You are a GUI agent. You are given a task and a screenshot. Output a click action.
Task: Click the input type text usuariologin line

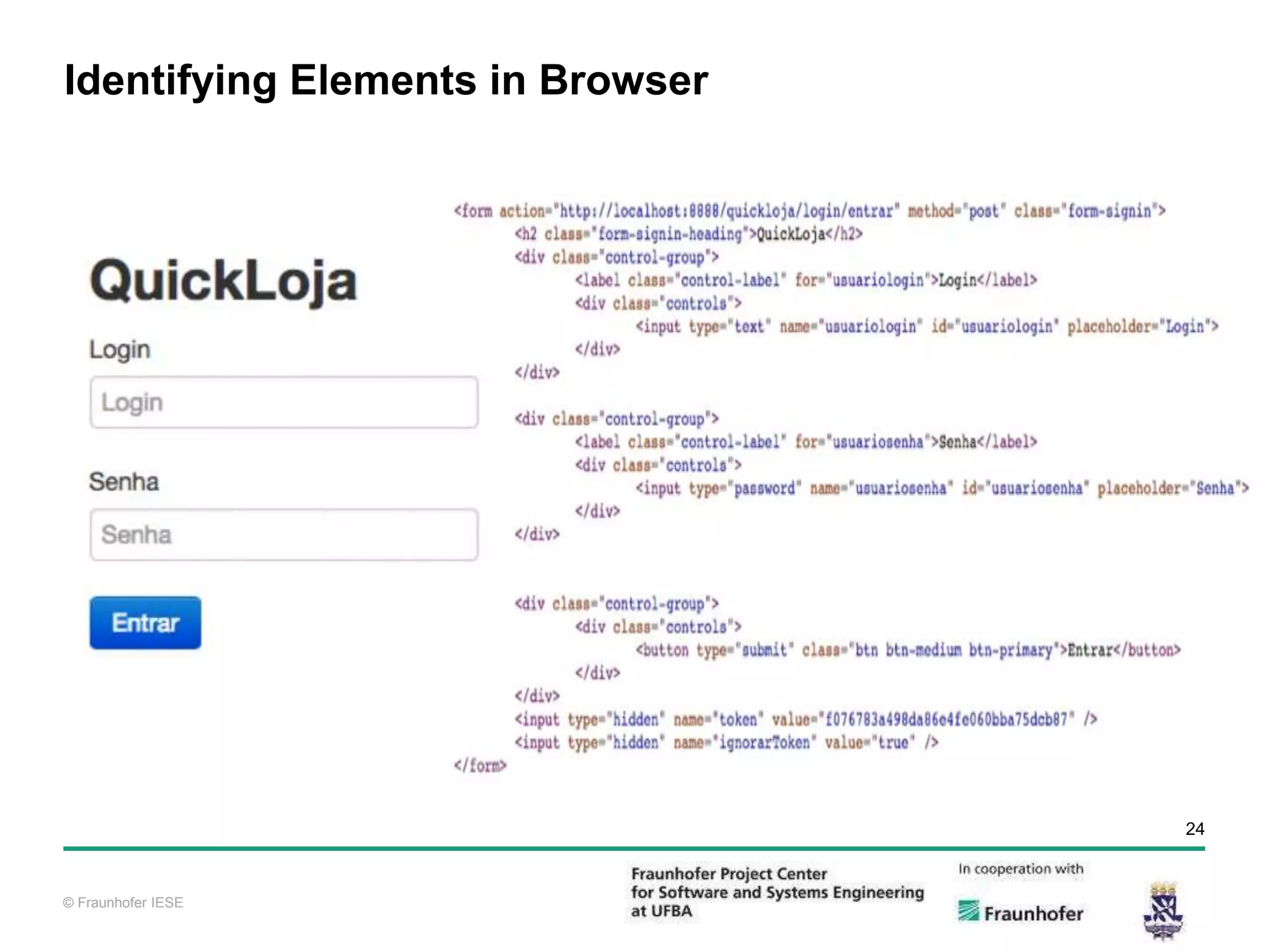coord(927,327)
